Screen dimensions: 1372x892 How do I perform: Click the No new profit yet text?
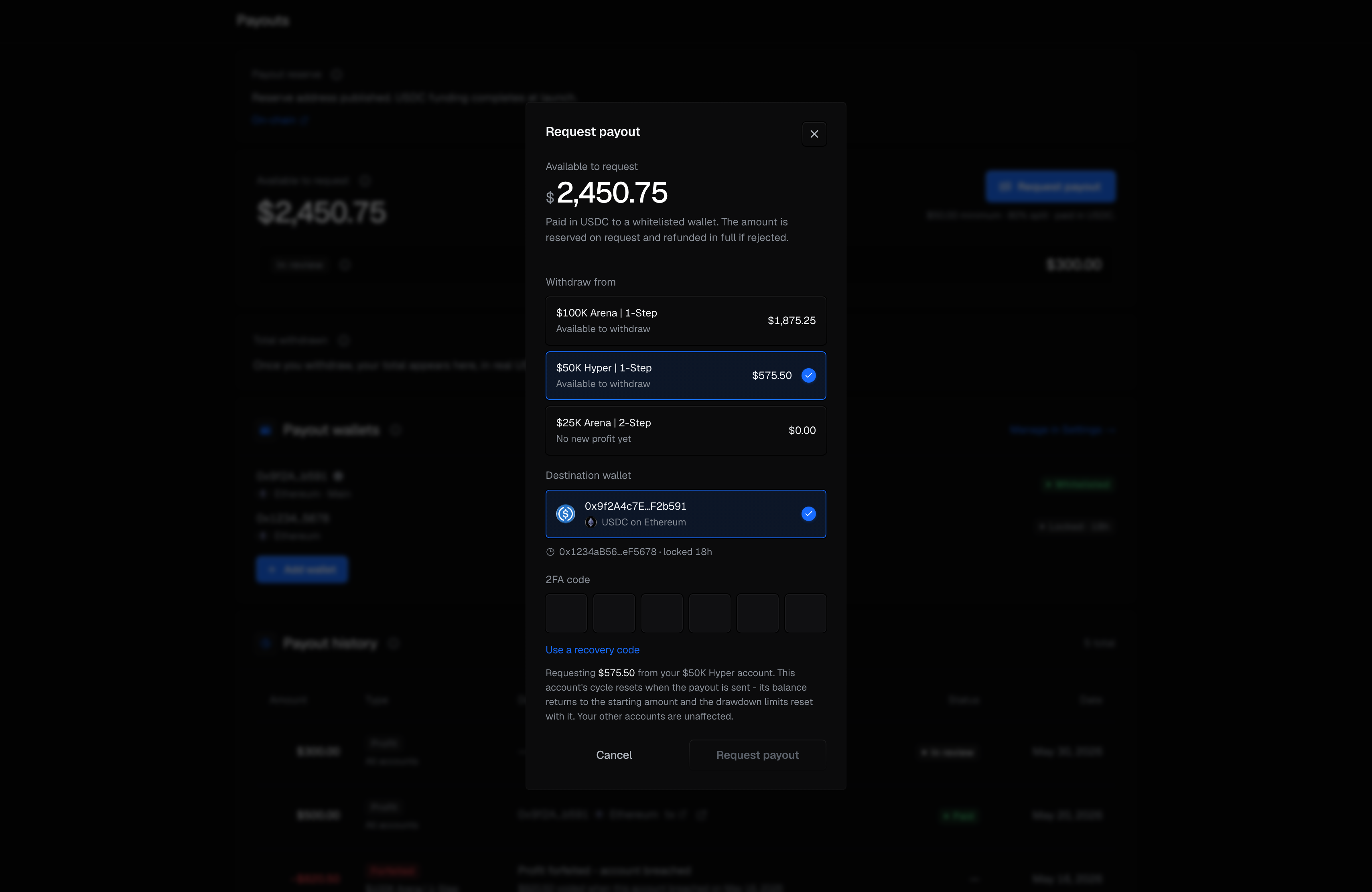point(593,438)
